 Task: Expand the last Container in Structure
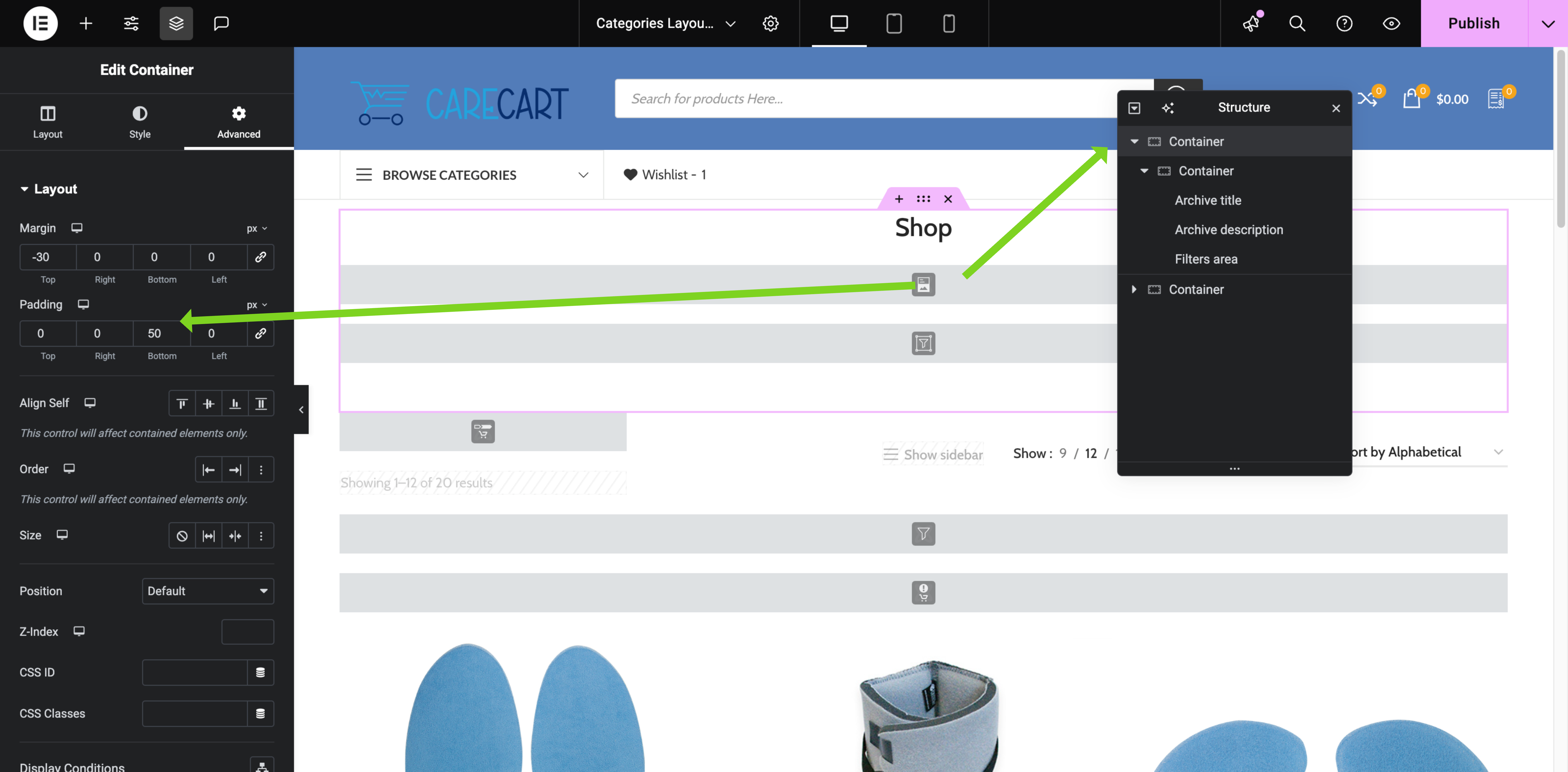click(1134, 289)
